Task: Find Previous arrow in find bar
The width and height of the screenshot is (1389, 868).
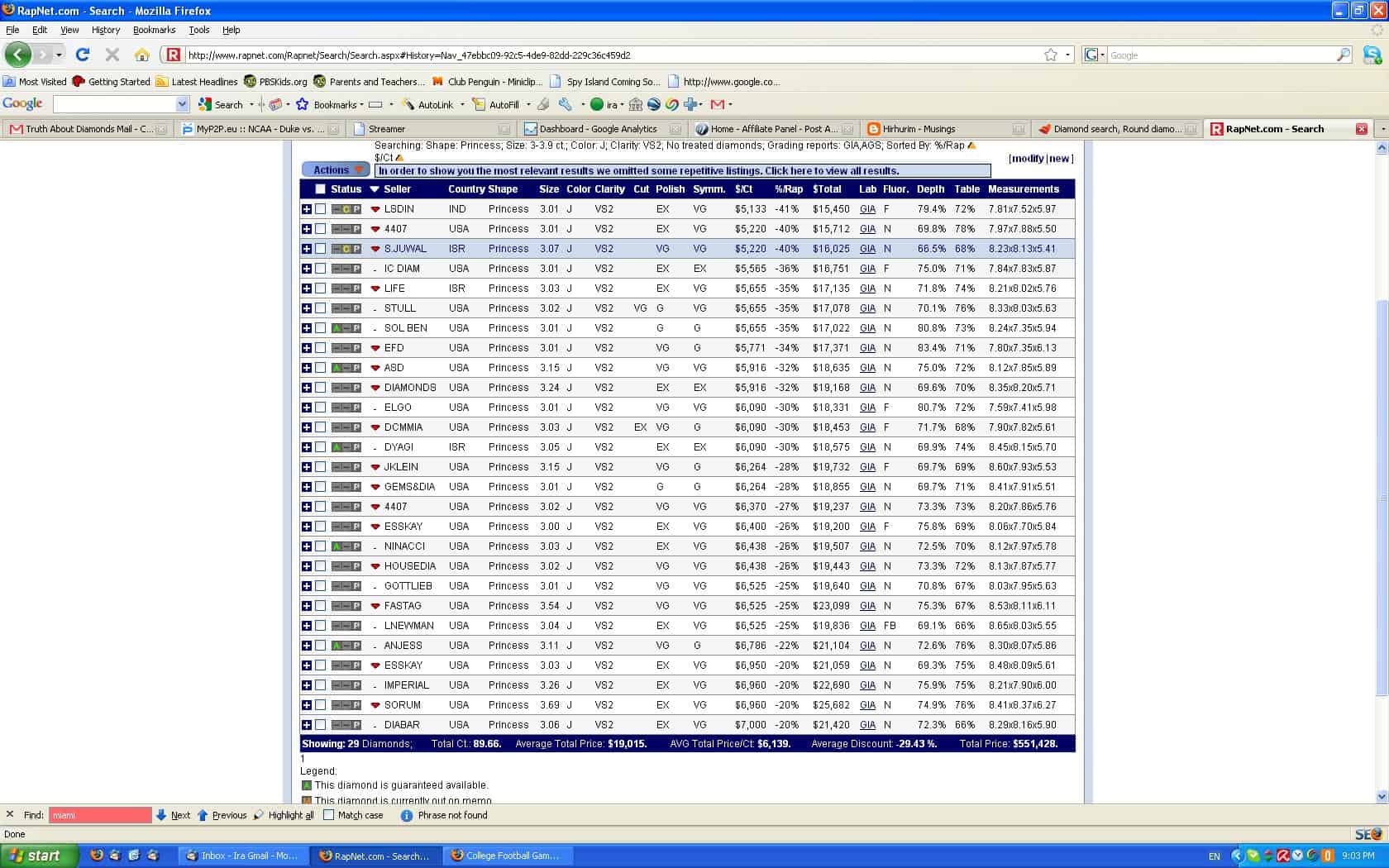Action: tap(203, 815)
